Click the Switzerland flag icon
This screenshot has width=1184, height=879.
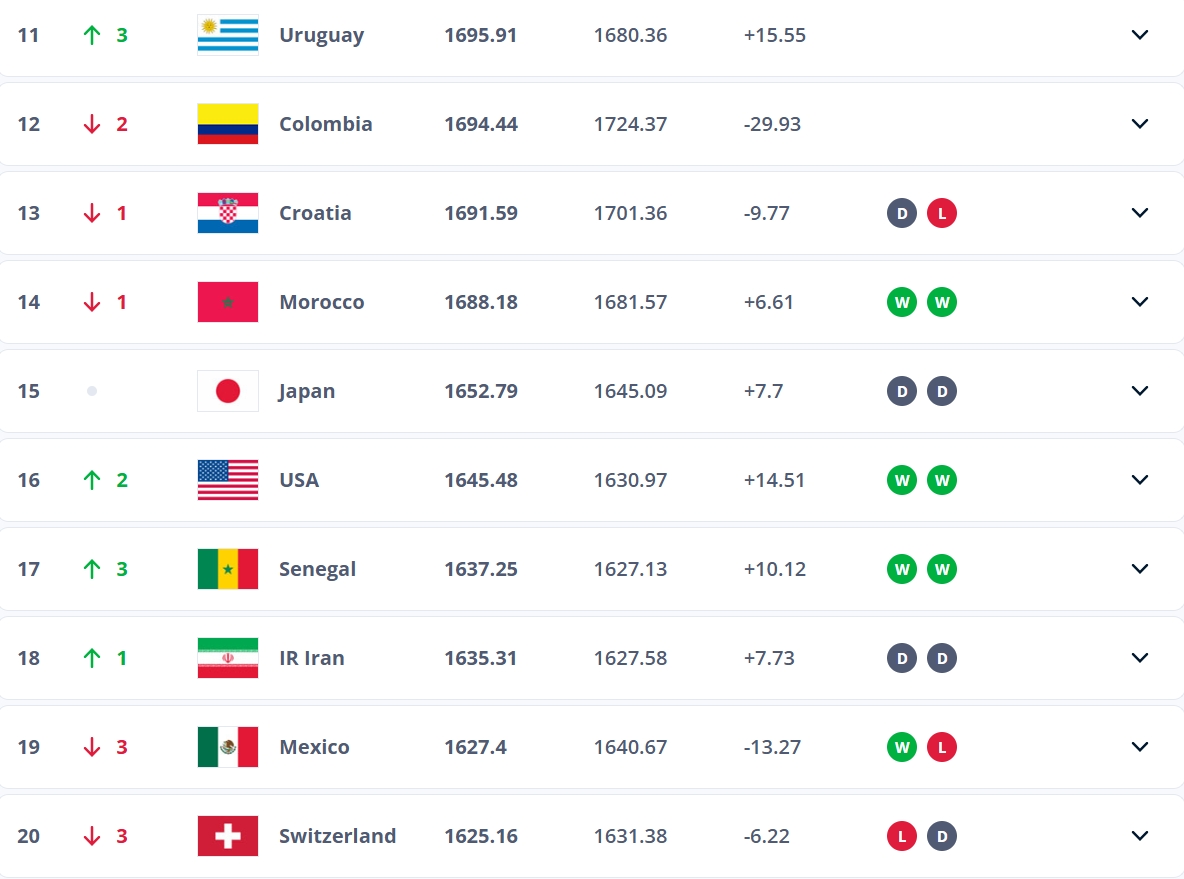(228, 836)
